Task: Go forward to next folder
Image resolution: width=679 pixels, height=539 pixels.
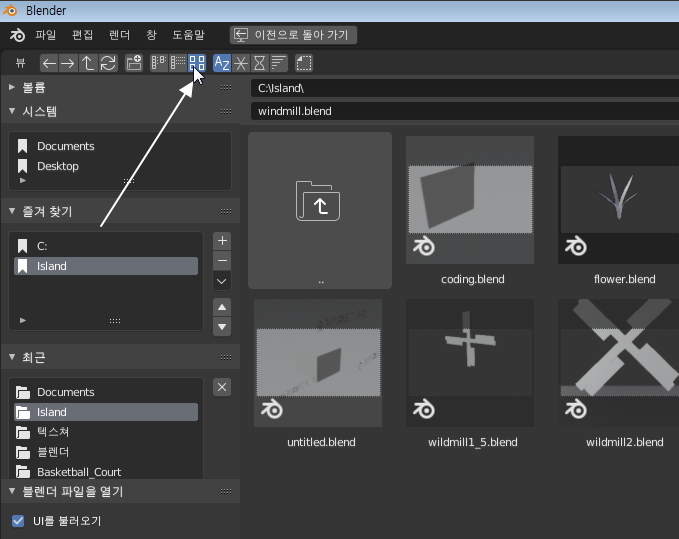Action: [x=68, y=64]
